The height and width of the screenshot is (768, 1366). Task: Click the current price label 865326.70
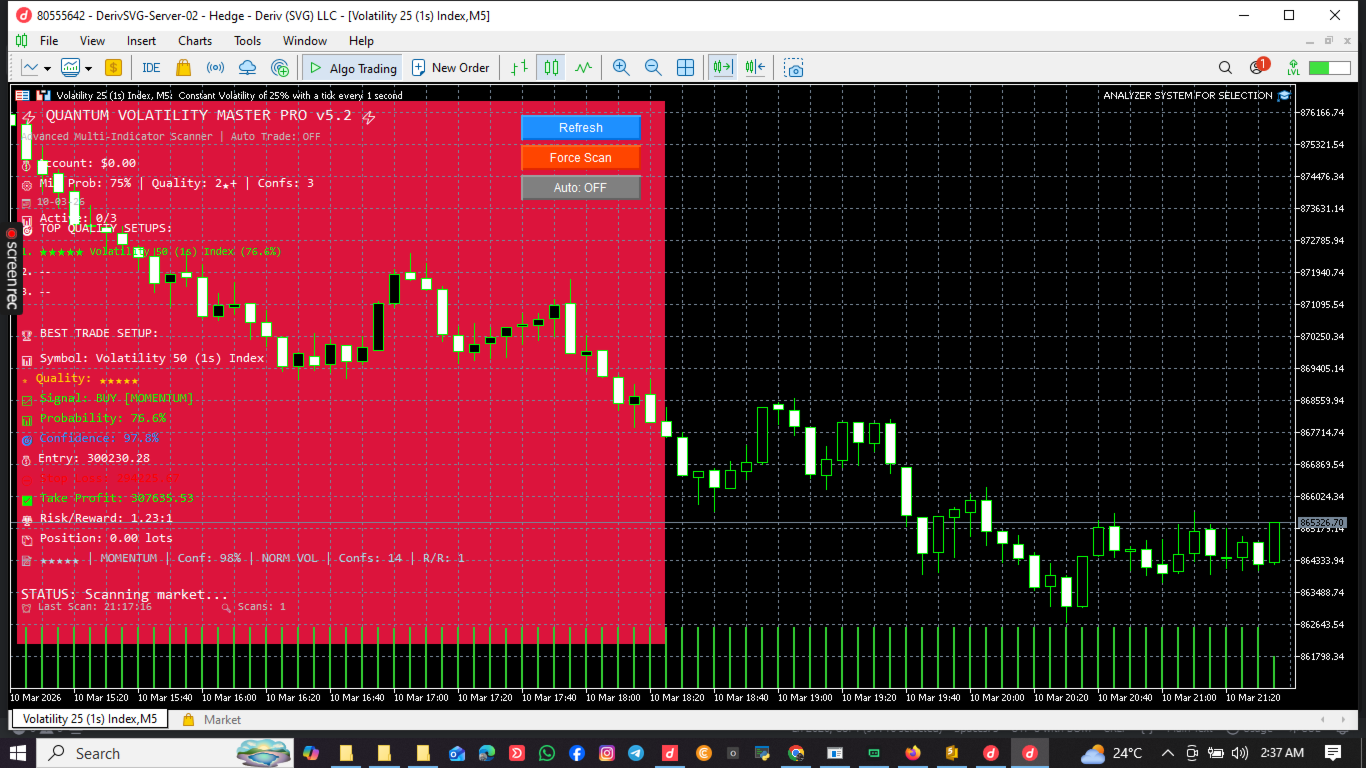point(1321,523)
